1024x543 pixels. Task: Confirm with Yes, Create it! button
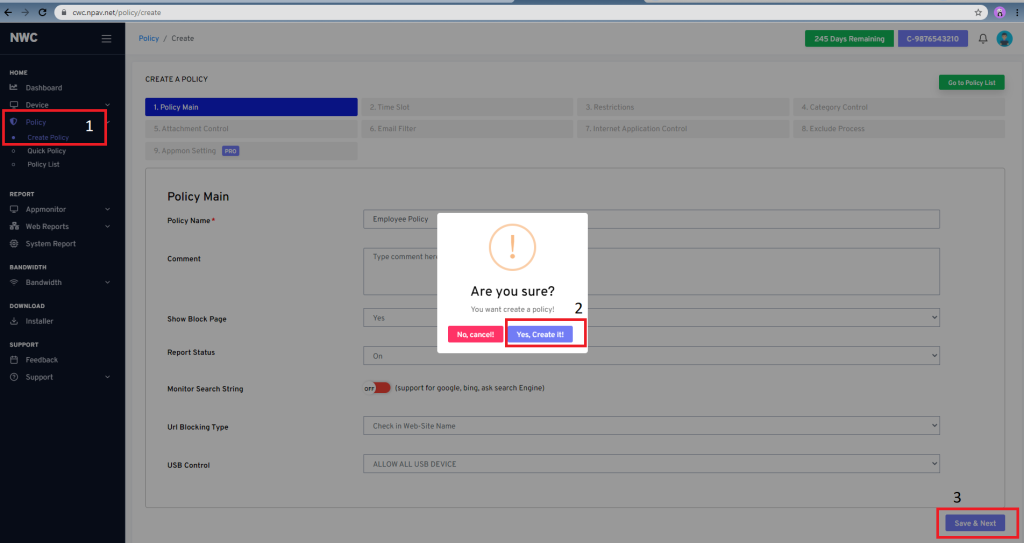(540, 334)
